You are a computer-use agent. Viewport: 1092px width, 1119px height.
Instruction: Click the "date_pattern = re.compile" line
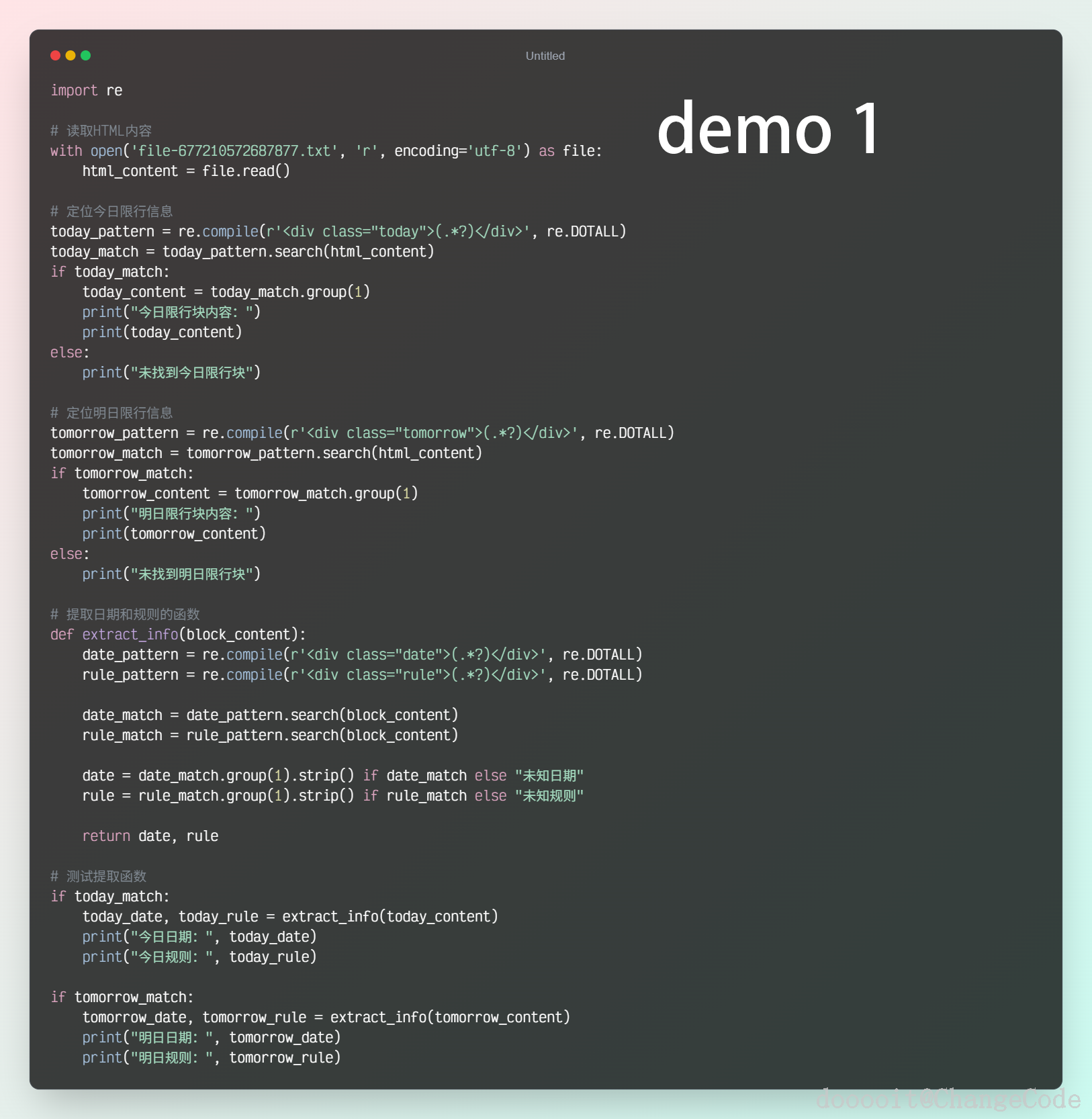pos(363,655)
